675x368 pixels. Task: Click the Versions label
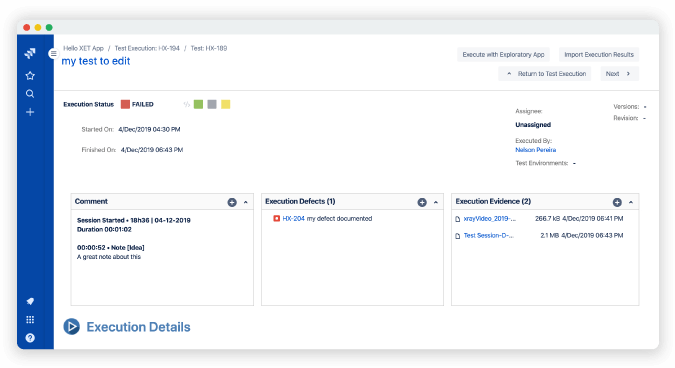click(x=626, y=106)
